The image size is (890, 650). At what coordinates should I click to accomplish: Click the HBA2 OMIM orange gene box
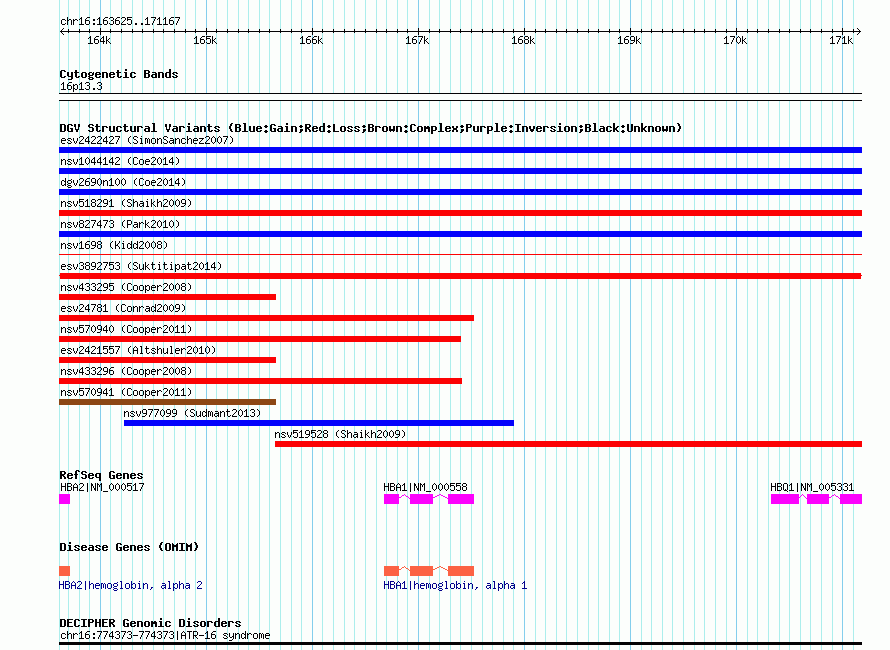click(65, 571)
